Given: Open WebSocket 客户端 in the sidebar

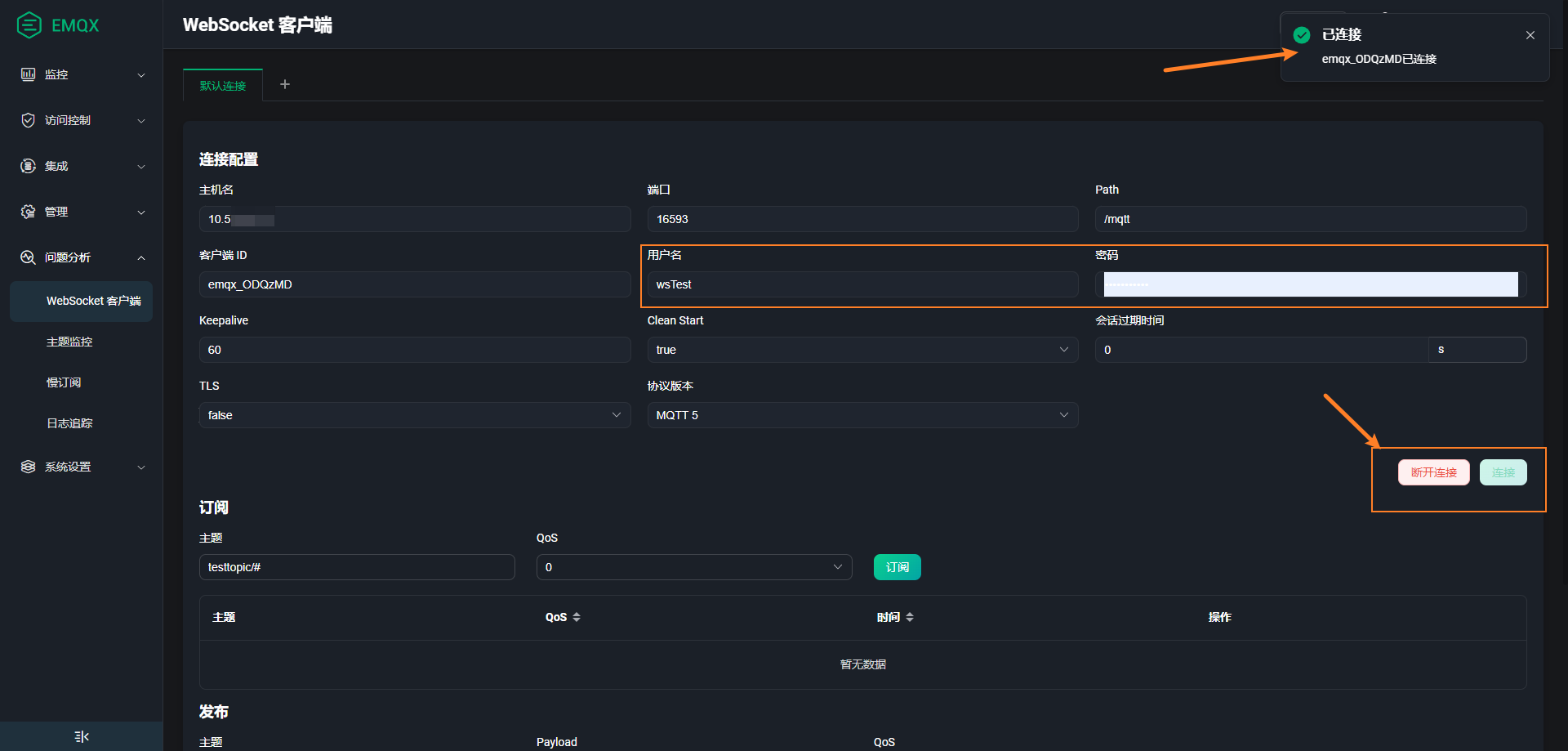Looking at the screenshot, I should pos(81,301).
